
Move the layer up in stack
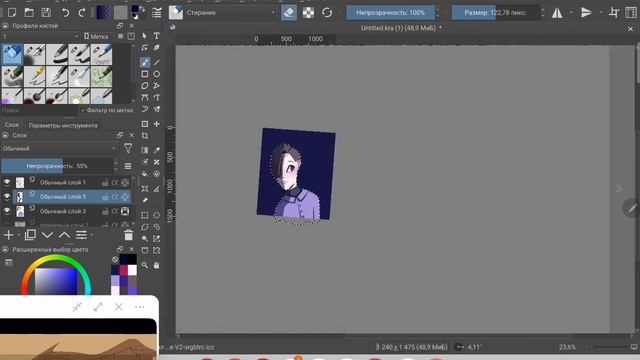tap(64, 235)
